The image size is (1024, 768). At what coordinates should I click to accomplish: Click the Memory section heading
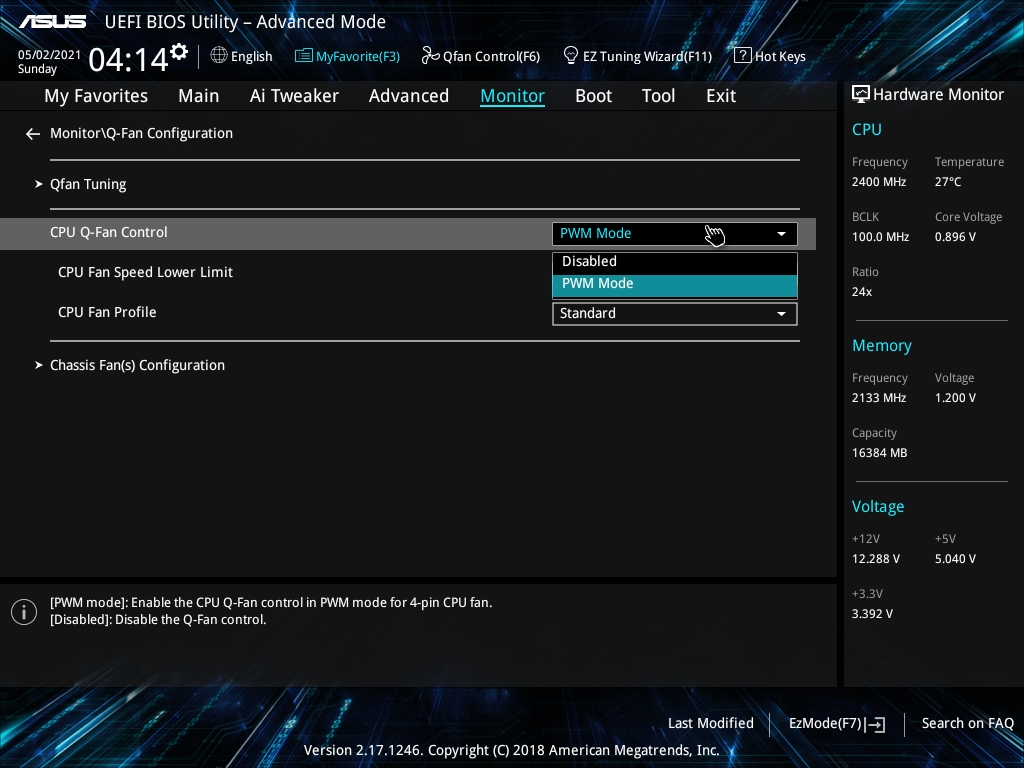(882, 345)
